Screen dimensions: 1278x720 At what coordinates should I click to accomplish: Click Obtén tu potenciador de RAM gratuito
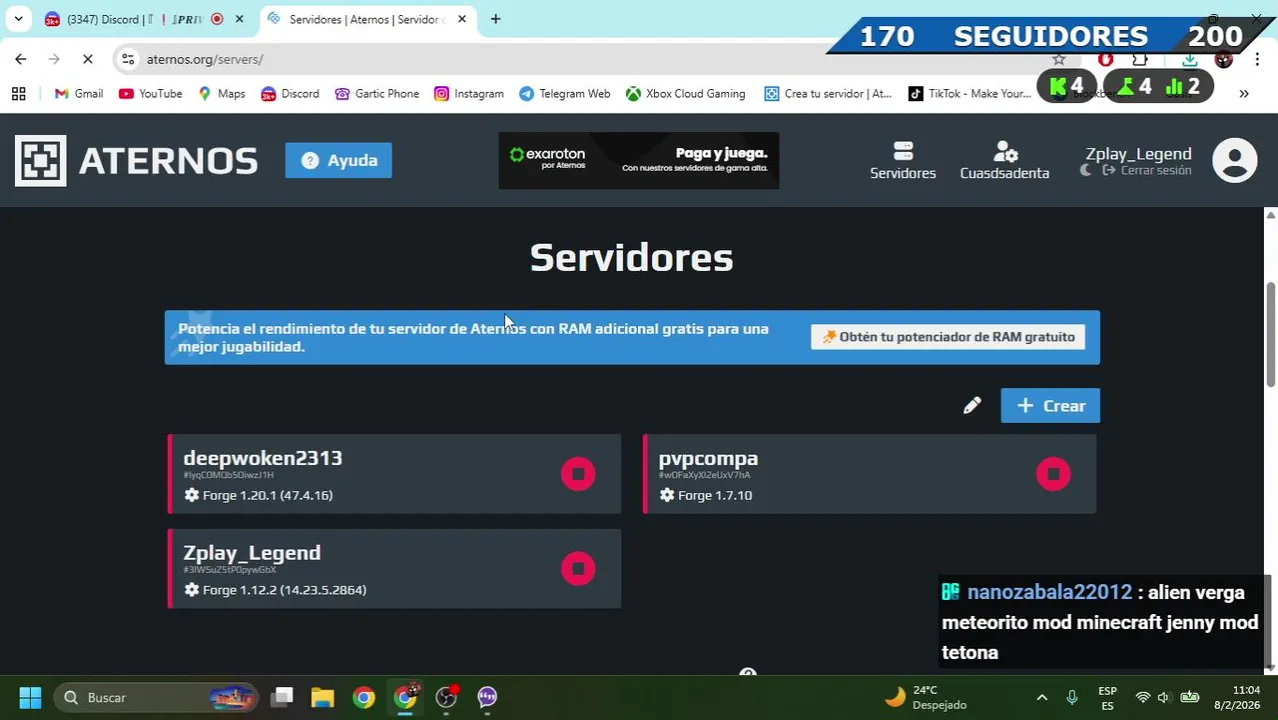click(948, 337)
